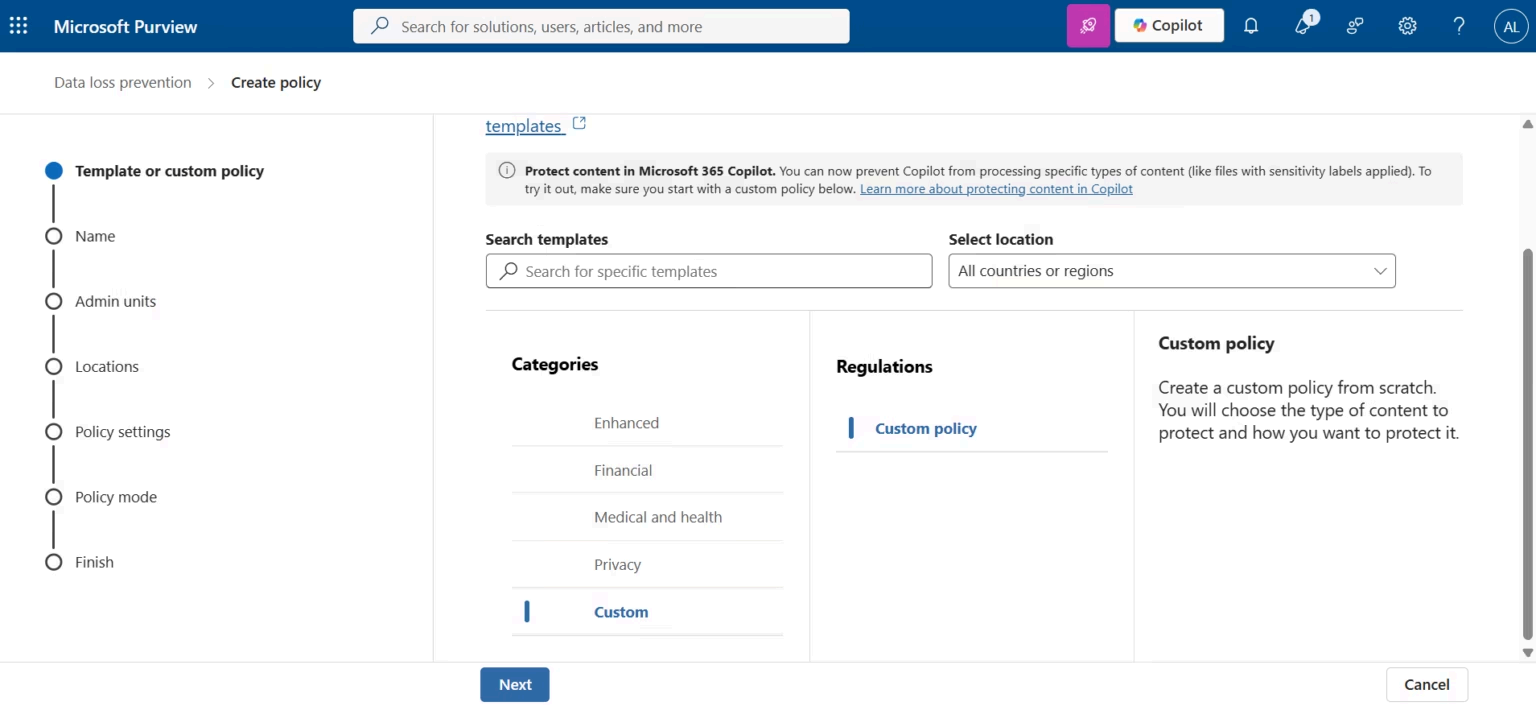
Task: Open the app launcher waffle icon
Action: [18, 26]
